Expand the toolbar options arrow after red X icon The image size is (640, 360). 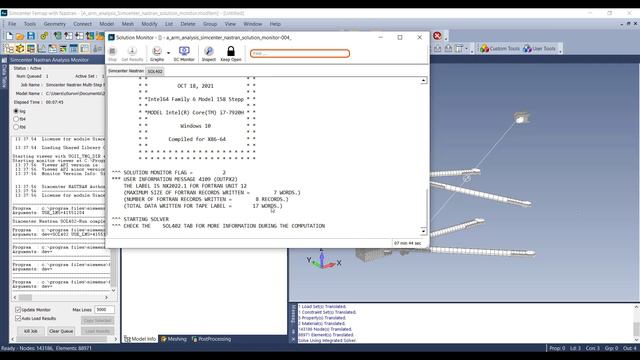coord(446,38)
